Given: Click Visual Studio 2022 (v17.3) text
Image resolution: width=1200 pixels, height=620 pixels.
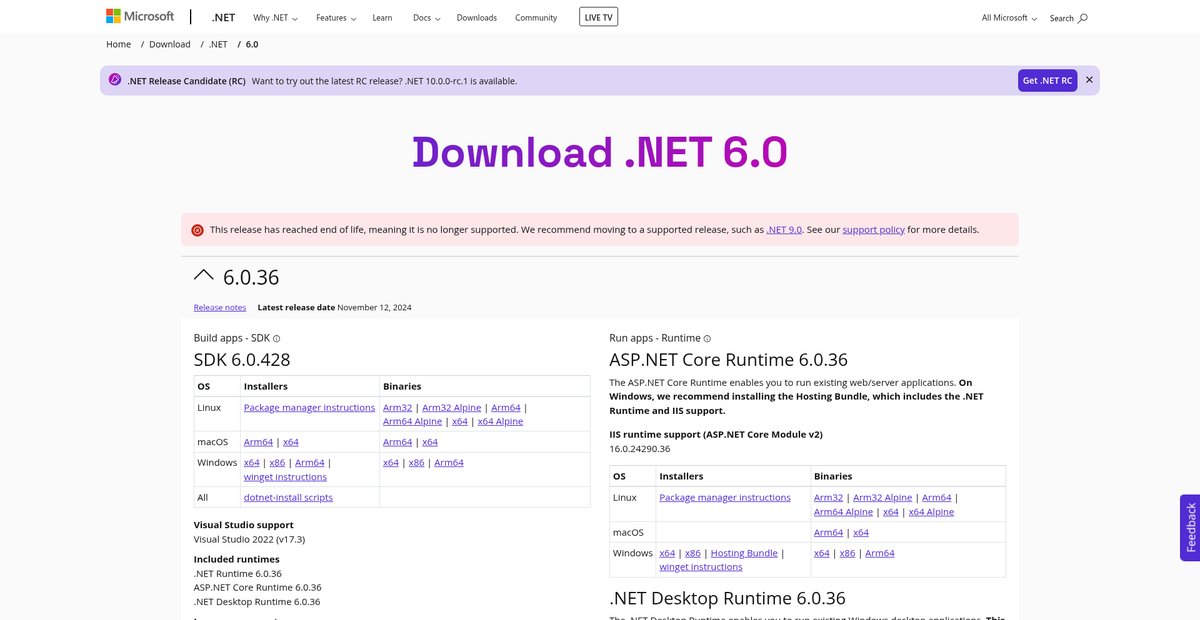Looking at the screenshot, I should (x=249, y=539).
